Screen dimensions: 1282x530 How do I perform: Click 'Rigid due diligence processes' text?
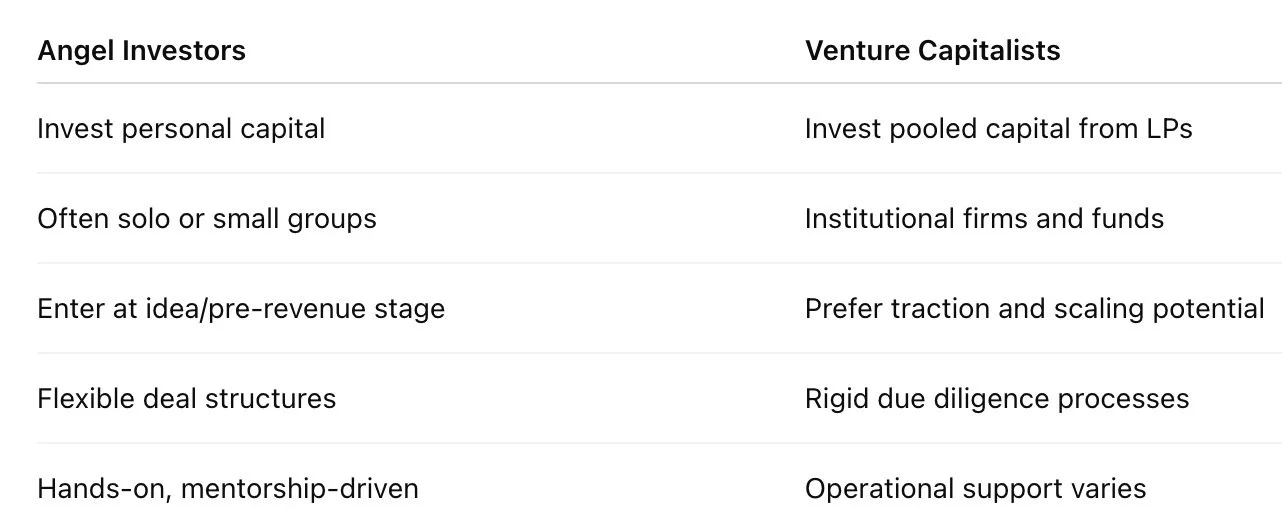click(x=997, y=399)
